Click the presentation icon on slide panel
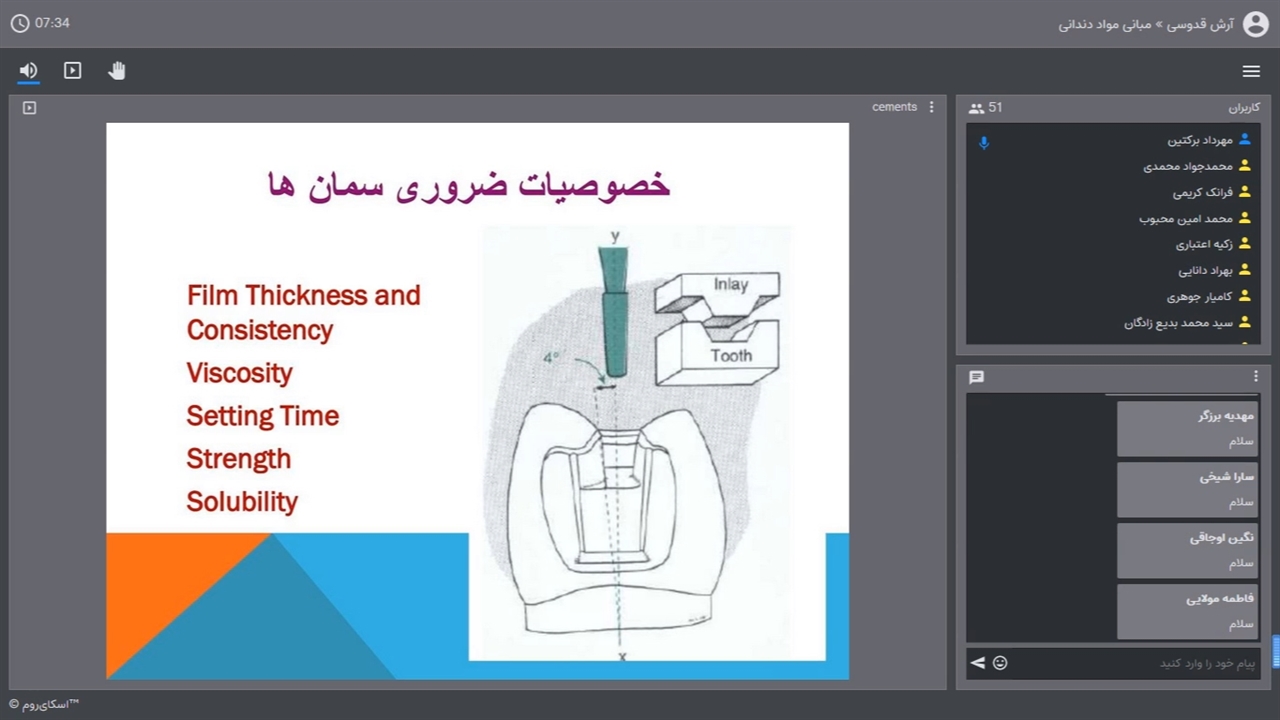Screen dimensions: 1280x720 point(29,108)
